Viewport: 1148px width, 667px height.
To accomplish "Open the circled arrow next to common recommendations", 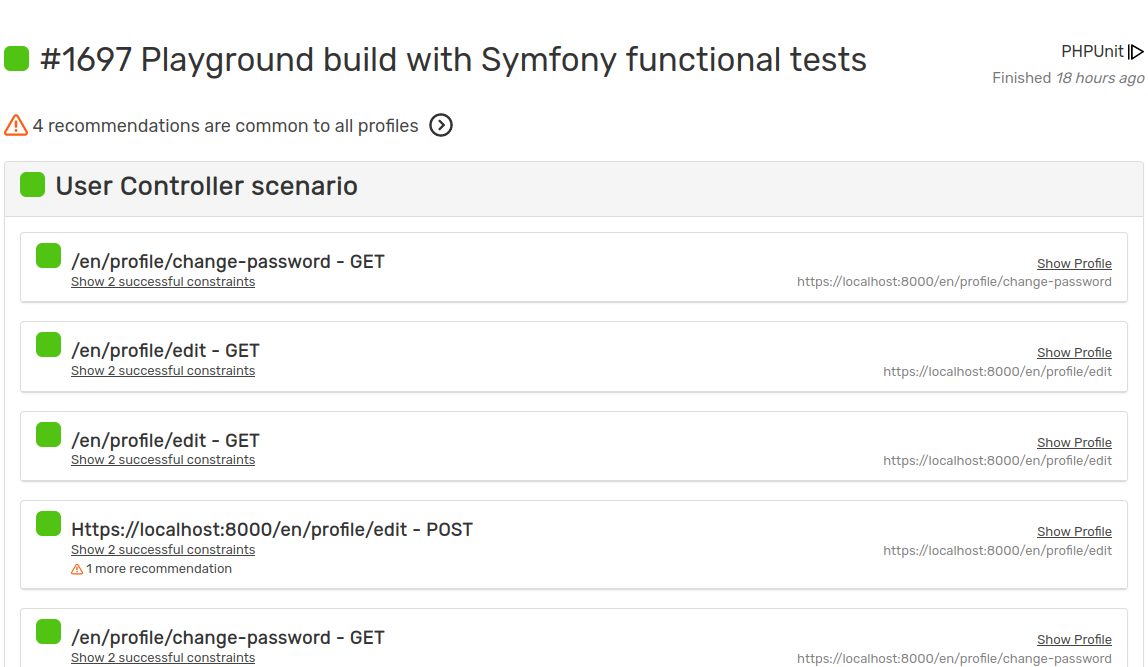I will point(440,126).
